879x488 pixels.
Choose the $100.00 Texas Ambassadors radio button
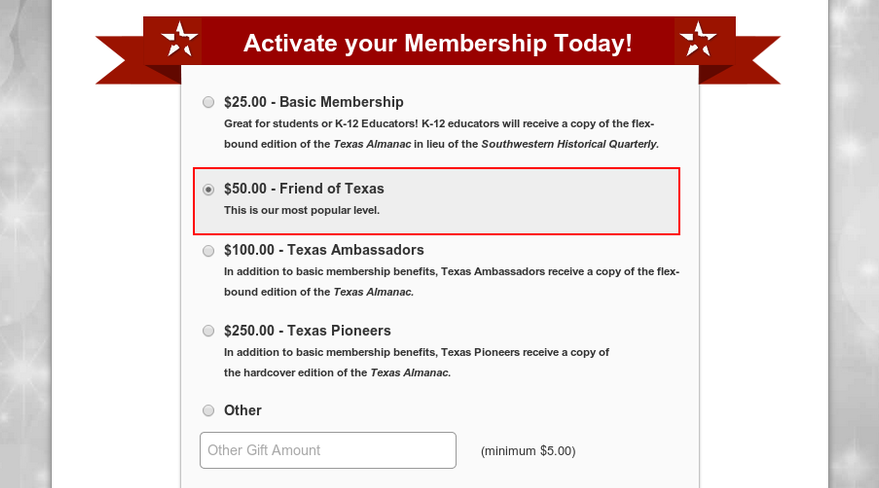pyautogui.click(x=208, y=250)
